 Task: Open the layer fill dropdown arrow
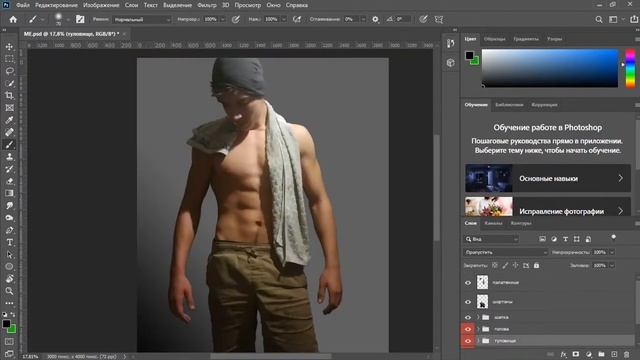coord(612,265)
